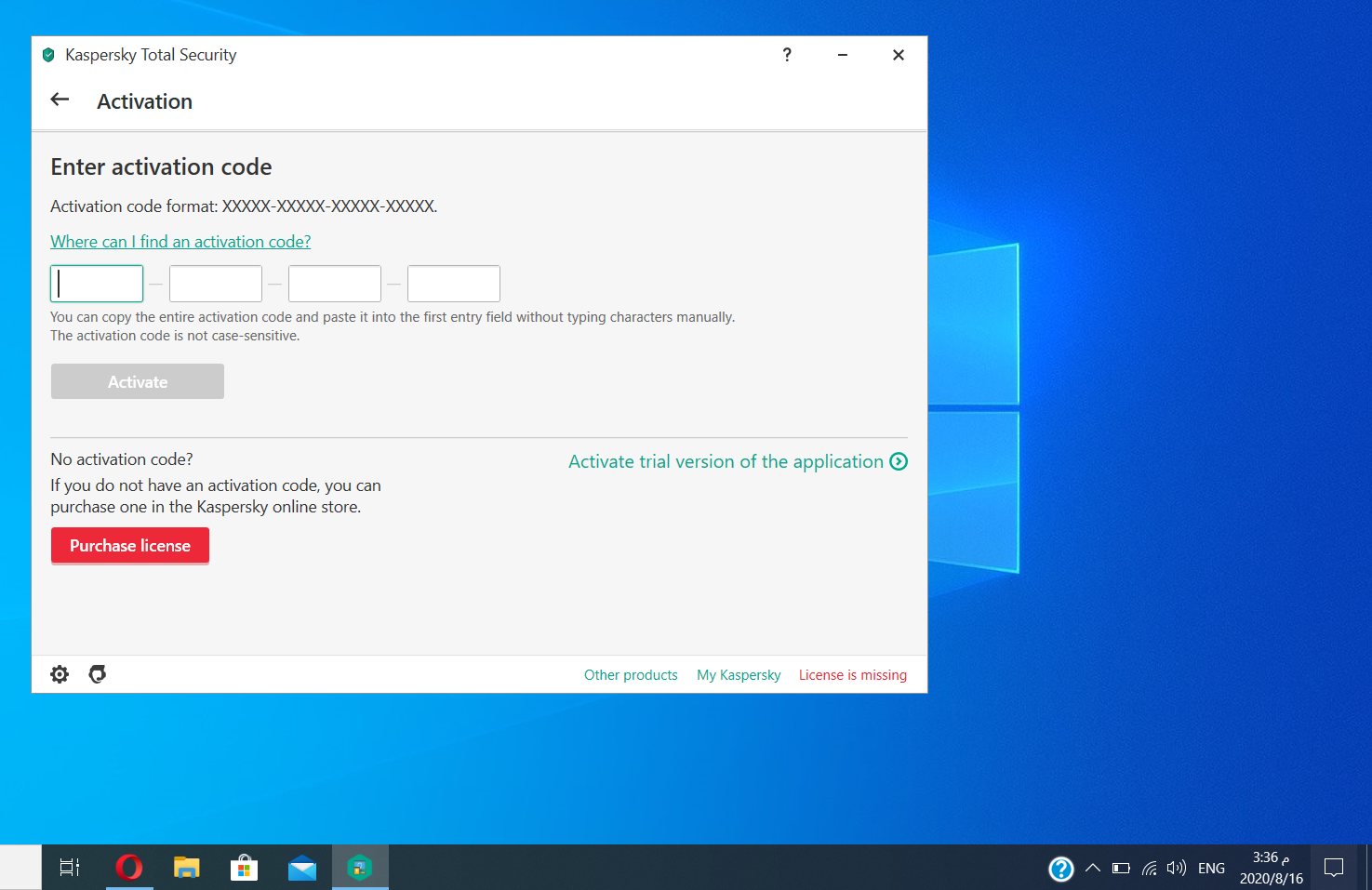Click the red Purchase license button
This screenshot has height=890, width=1372.
tap(130, 545)
